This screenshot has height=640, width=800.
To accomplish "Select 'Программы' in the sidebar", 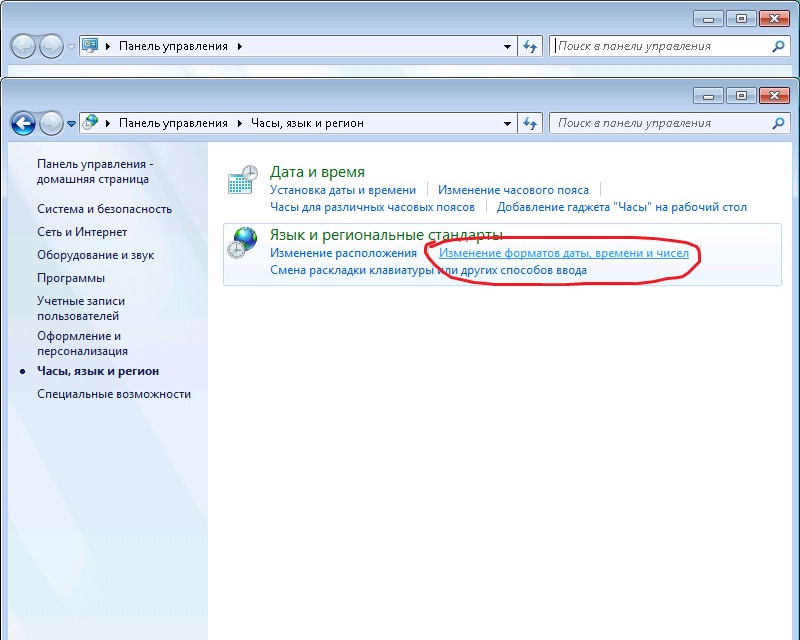I will [x=71, y=278].
